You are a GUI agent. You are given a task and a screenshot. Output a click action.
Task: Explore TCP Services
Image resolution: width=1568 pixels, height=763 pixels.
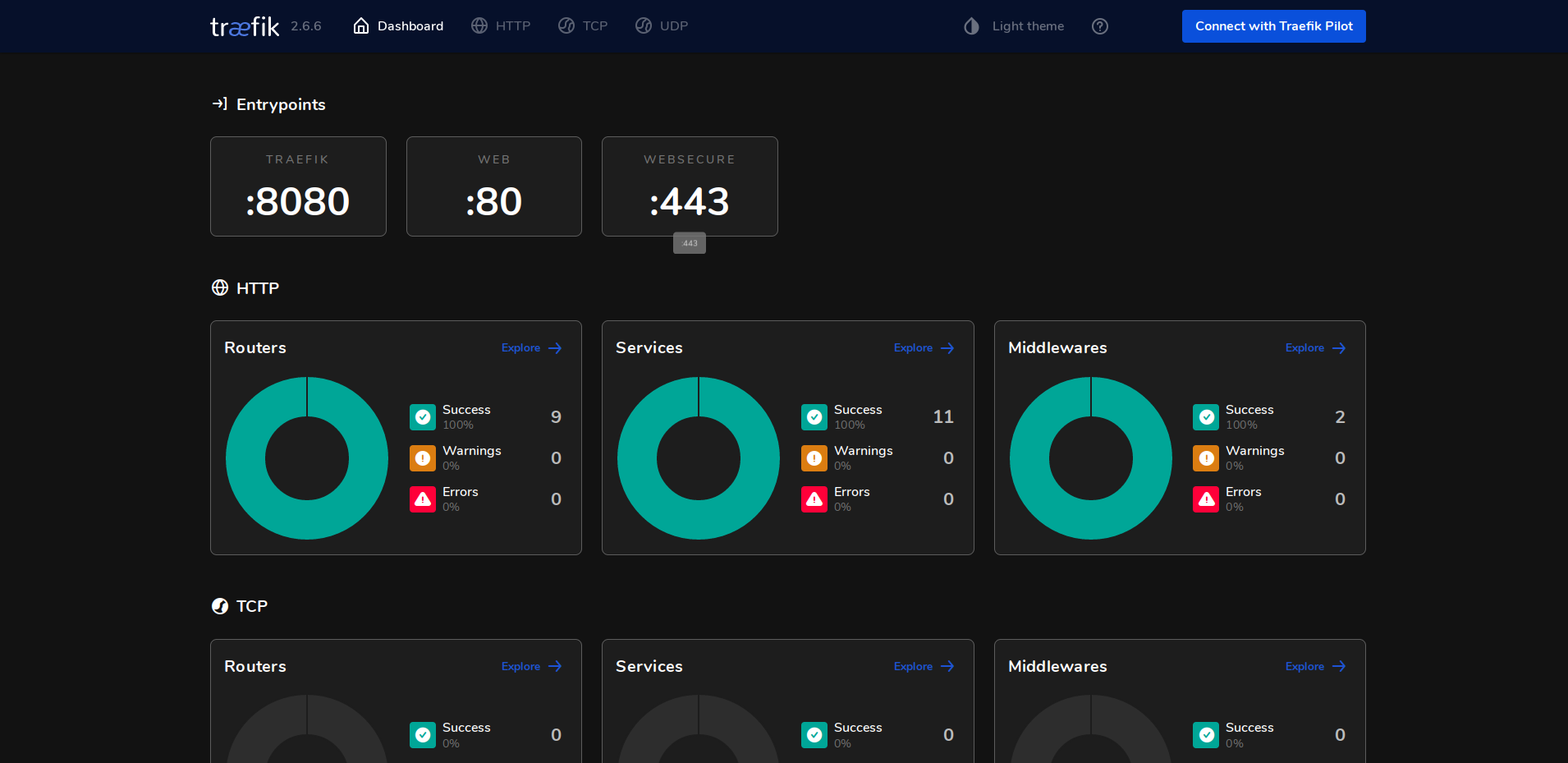pyautogui.click(x=924, y=666)
